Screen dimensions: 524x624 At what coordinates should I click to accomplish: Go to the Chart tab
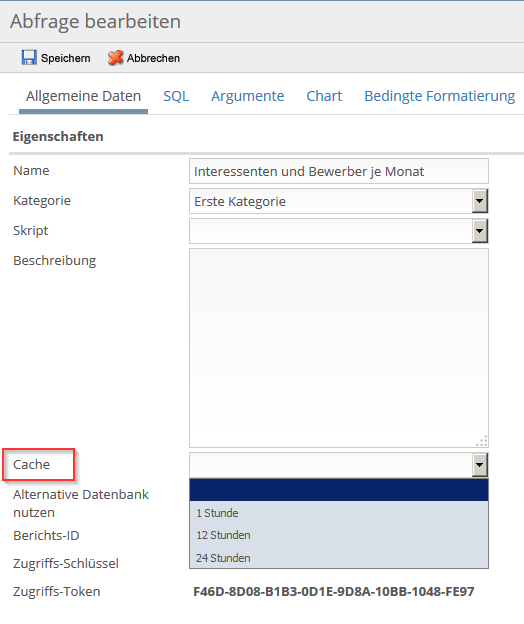[324, 96]
